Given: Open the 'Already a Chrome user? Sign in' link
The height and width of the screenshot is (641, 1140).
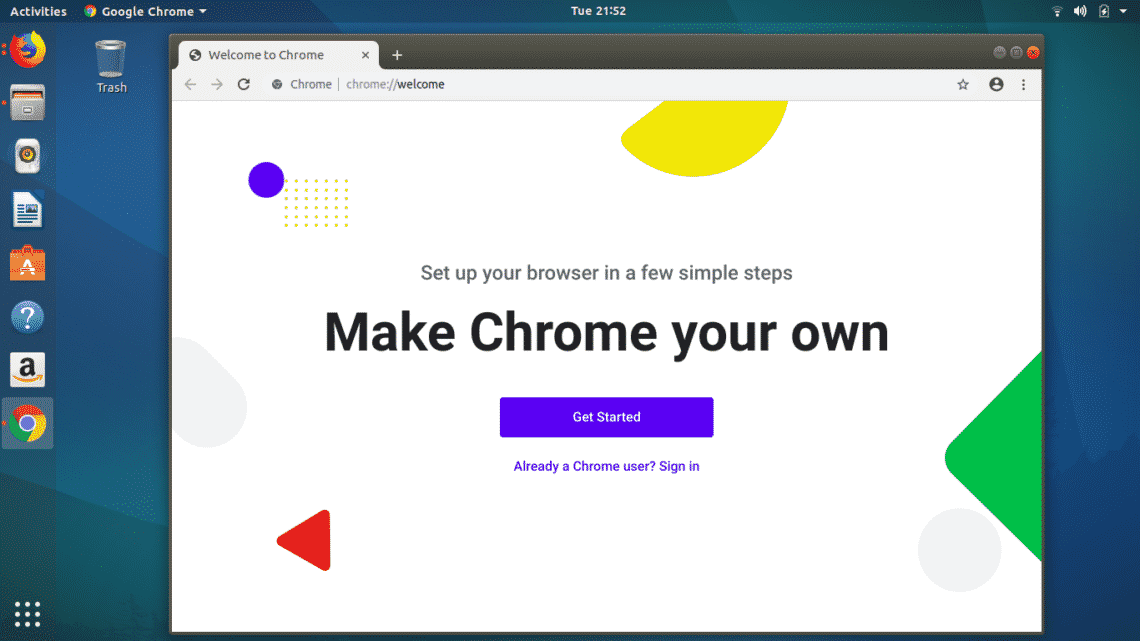Looking at the screenshot, I should (606, 467).
